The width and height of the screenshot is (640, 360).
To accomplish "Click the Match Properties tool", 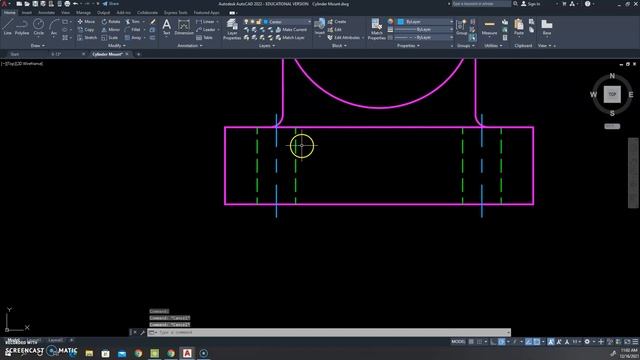I will click(376, 29).
